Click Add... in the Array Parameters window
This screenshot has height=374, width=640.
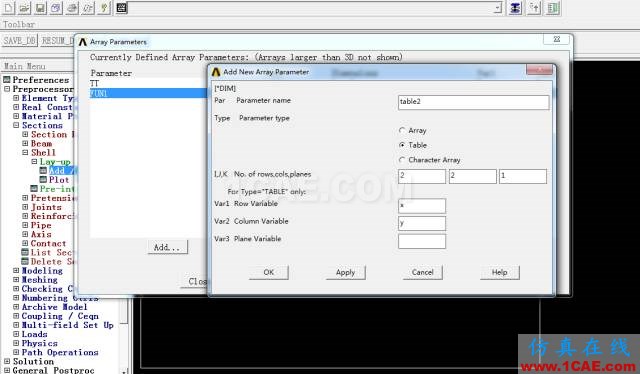click(167, 247)
